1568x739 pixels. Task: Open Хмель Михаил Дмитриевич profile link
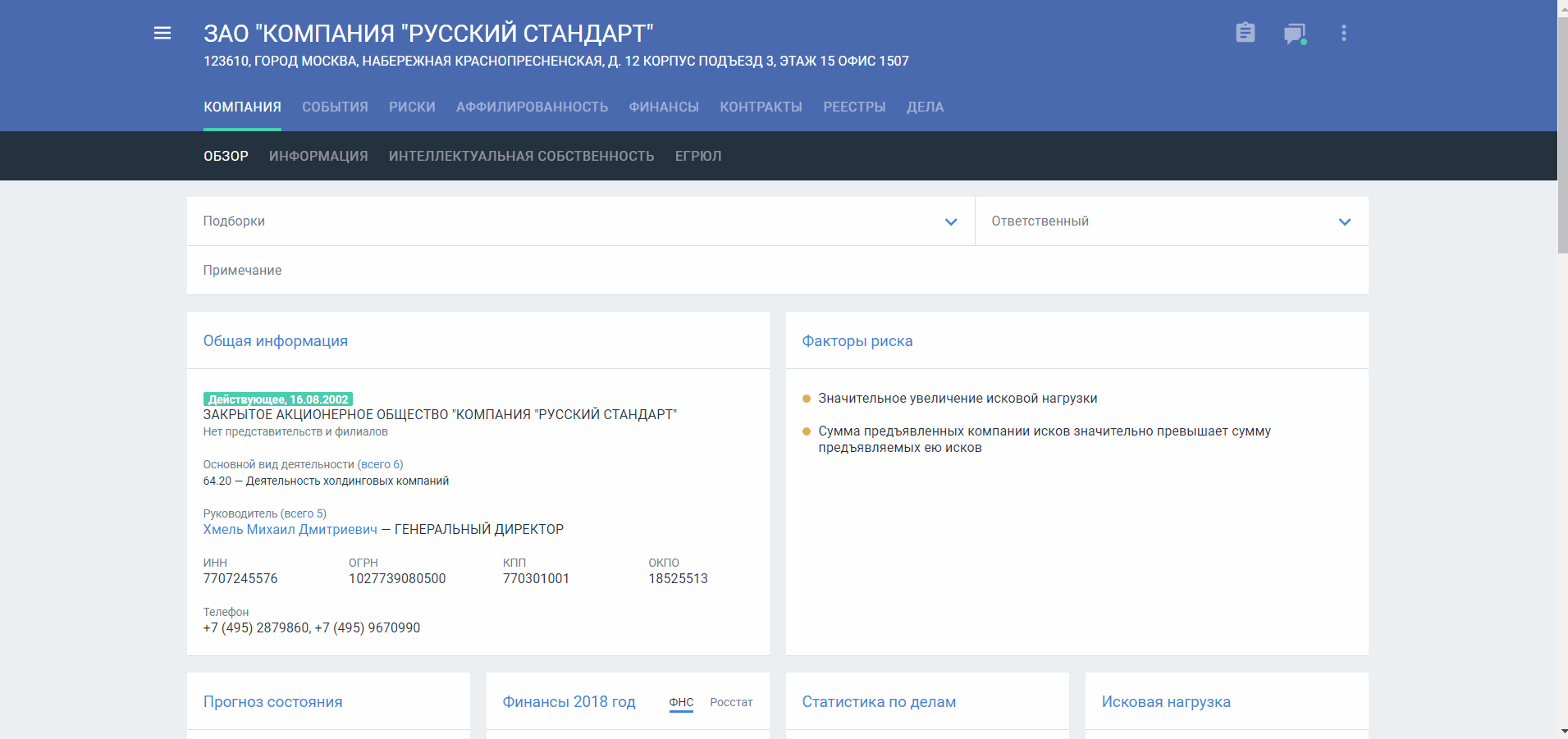click(x=290, y=530)
